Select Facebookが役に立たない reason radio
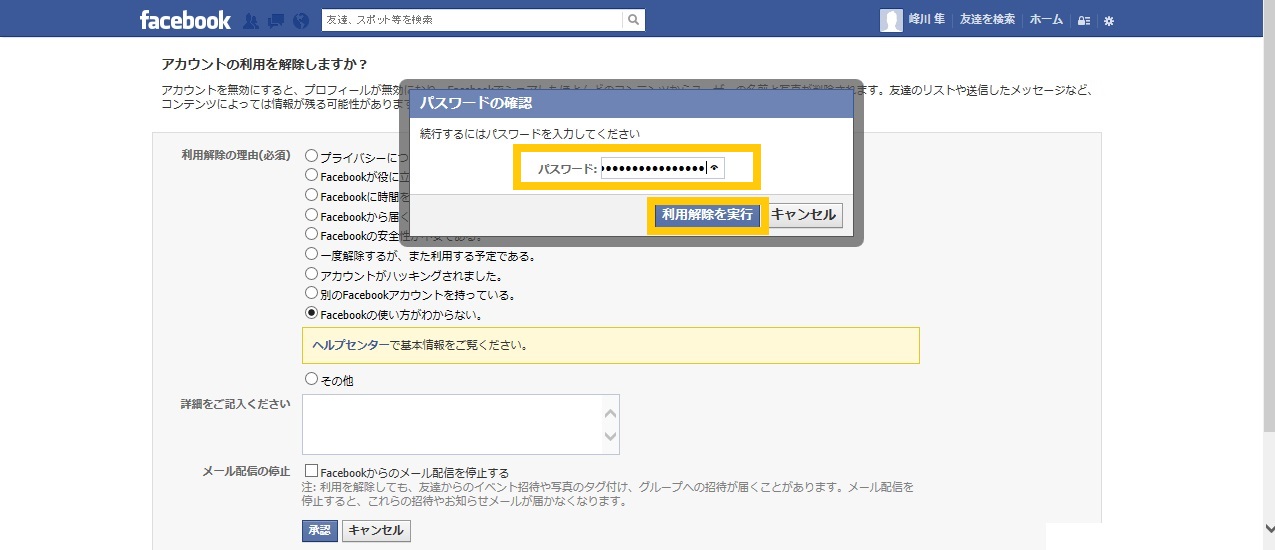1275x550 pixels. pos(311,175)
